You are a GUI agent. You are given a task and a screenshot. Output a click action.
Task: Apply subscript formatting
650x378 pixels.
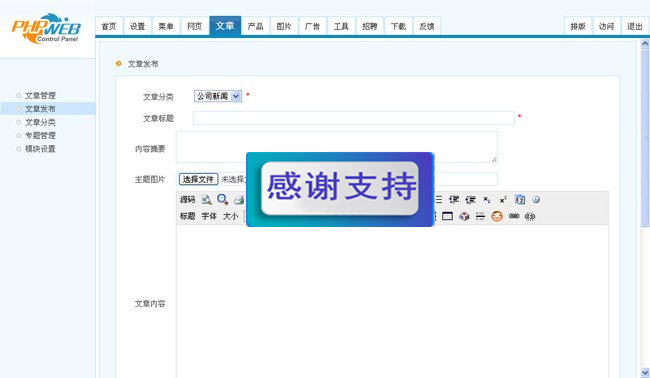[x=487, y=200]
